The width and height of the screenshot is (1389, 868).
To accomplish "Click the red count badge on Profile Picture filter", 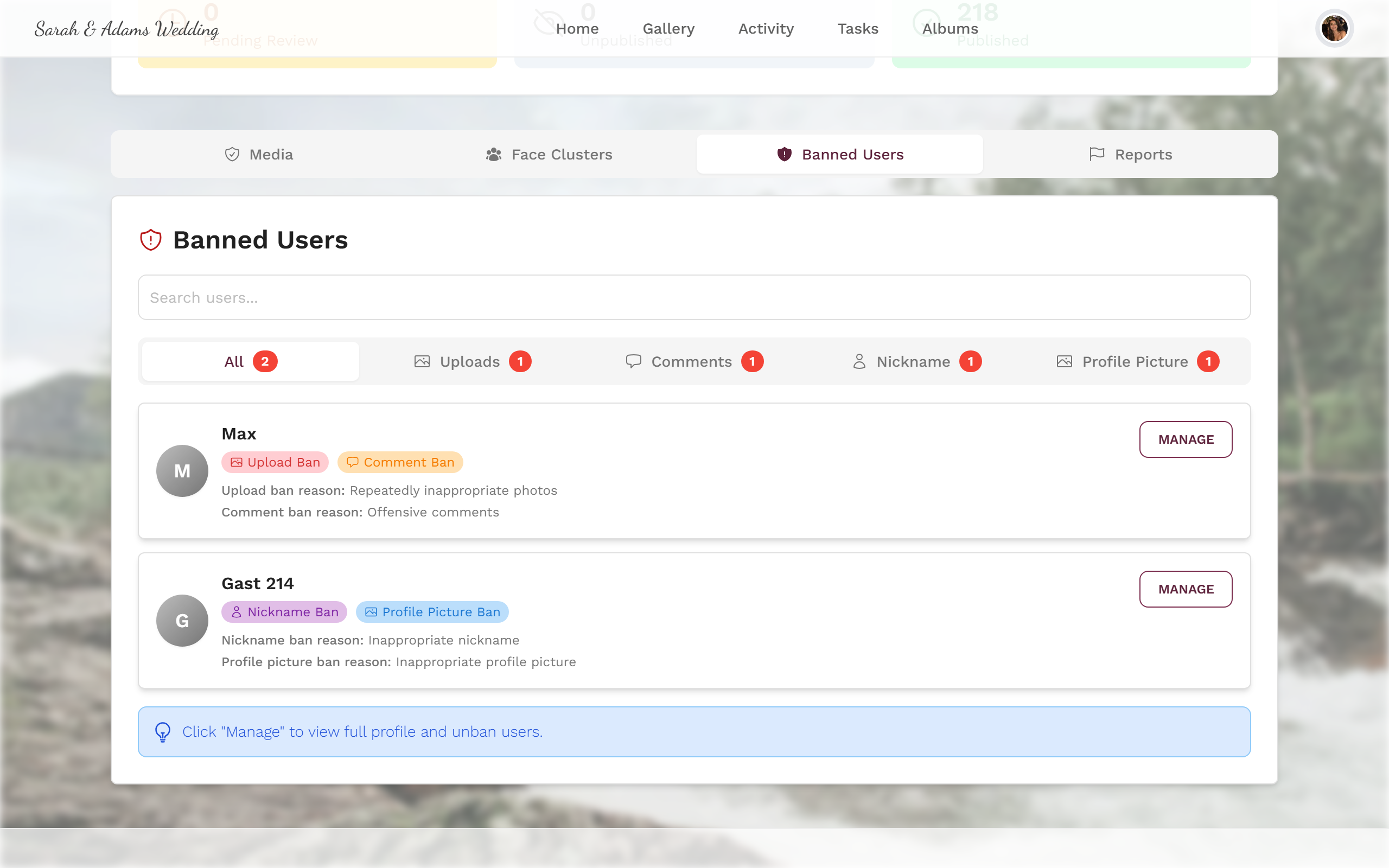I will [x=1208, y=362].
